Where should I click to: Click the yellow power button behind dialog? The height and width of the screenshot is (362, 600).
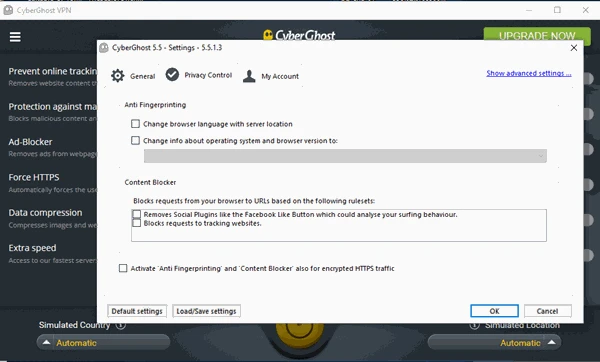pos(300,334)
